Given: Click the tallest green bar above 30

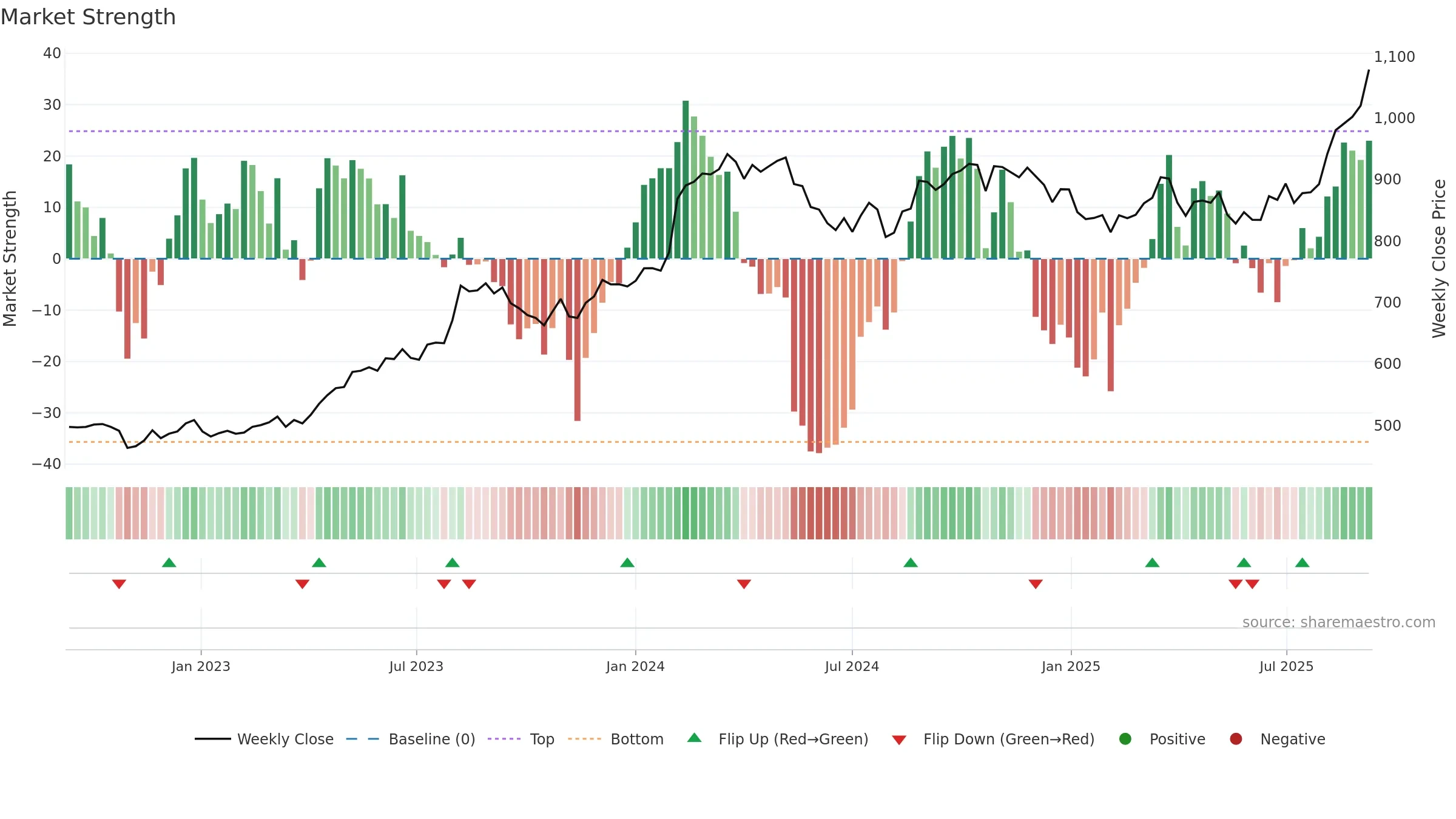Looking at the screenshot, I should (x=686, y=180).
